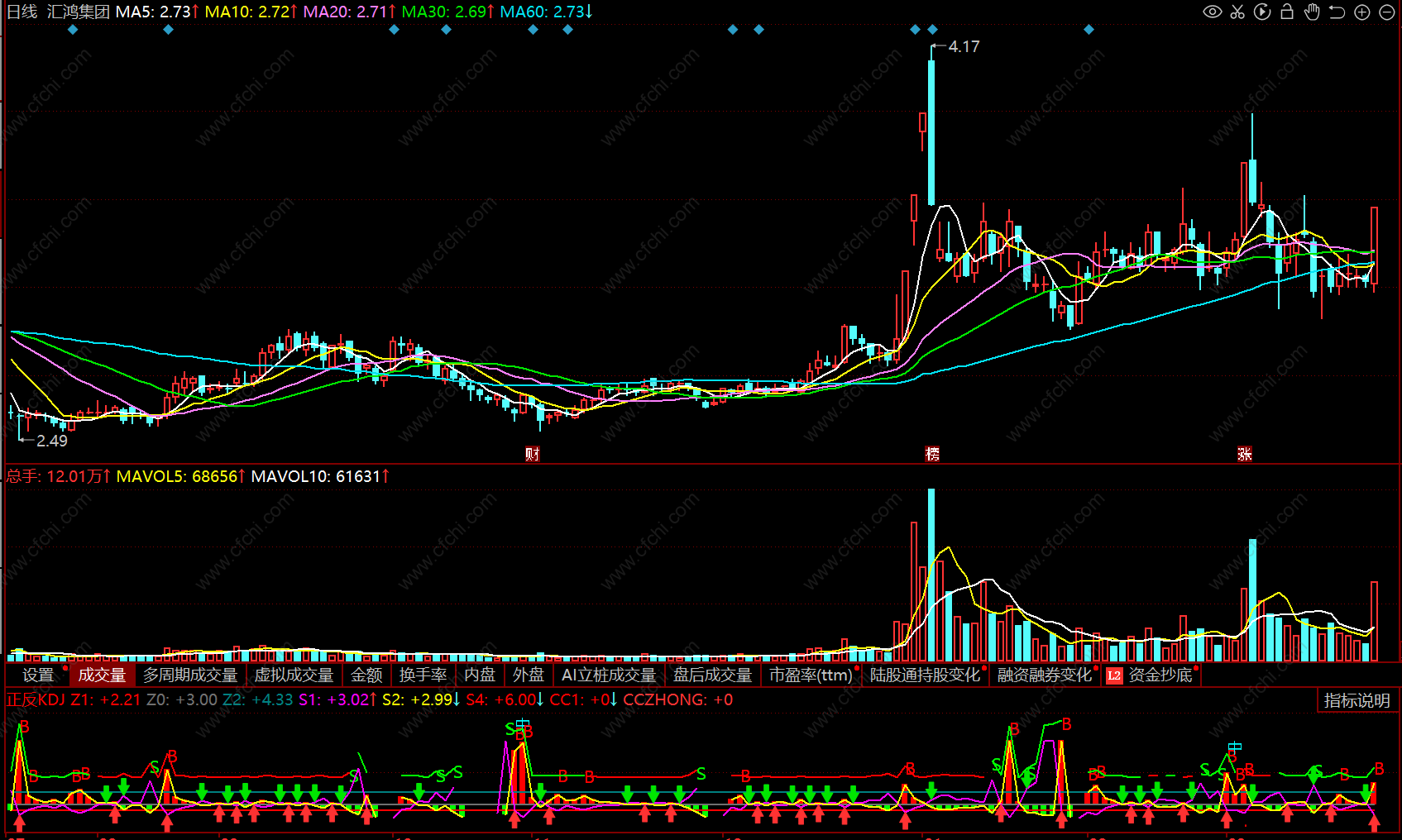
Task: Click the replay playback icon
Action: (1262, 12)
